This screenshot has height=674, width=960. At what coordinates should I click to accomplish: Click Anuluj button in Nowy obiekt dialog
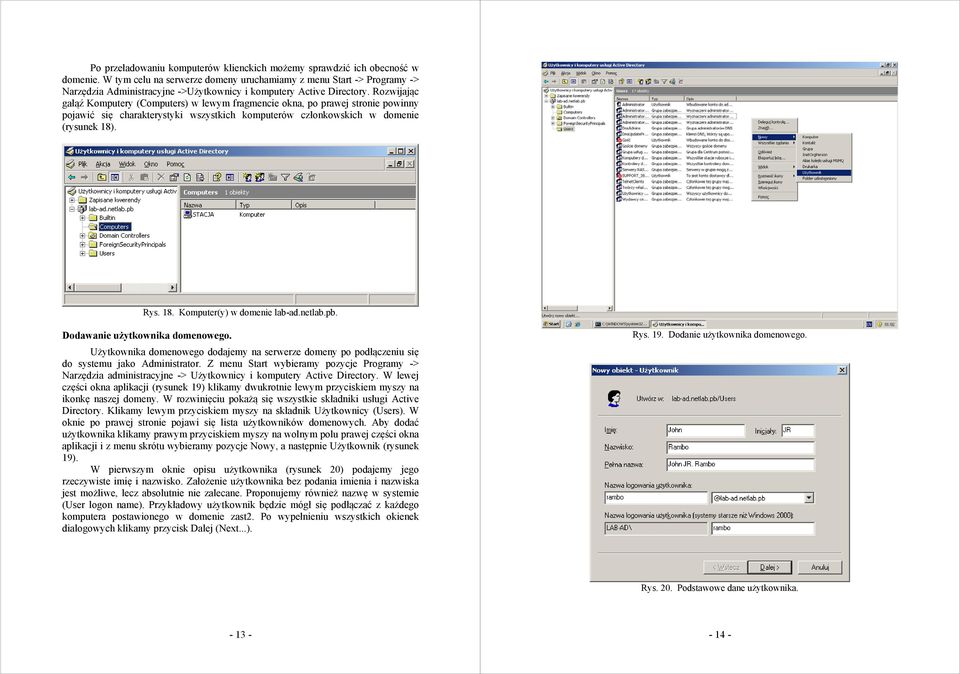[820, 567]
